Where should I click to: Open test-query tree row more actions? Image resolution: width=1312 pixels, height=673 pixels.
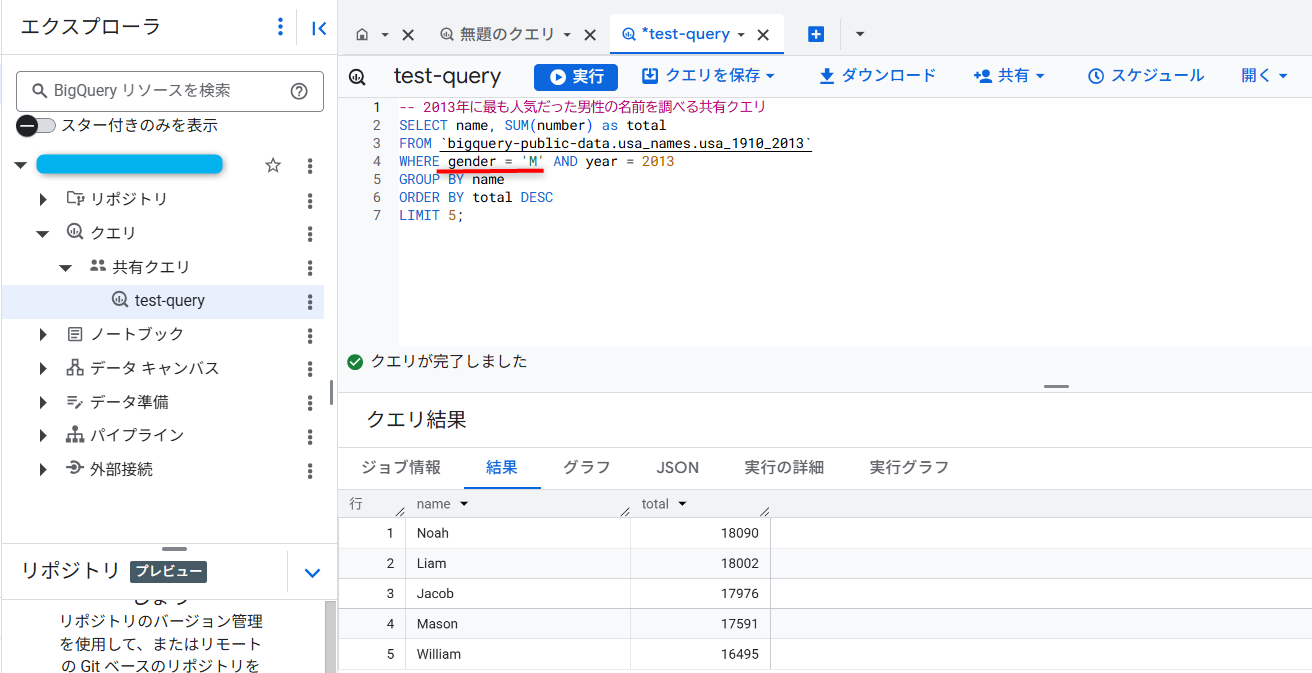(x=310, y=301)
